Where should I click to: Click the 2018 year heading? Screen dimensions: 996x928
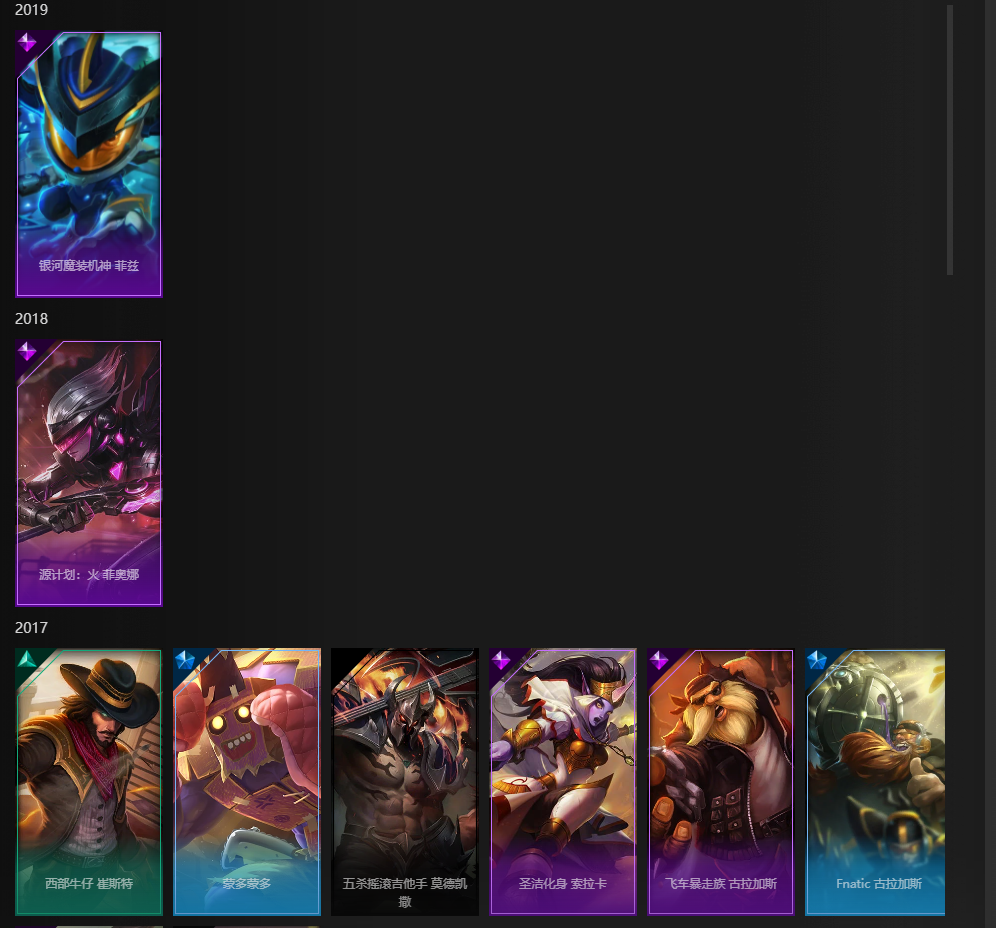31,319
